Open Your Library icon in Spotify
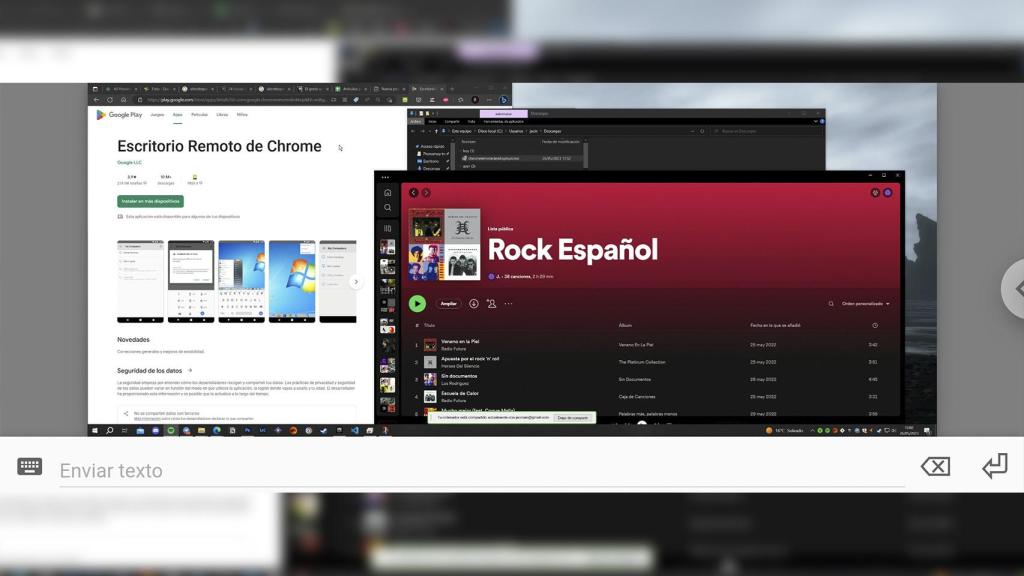 (x=387, y=229)
